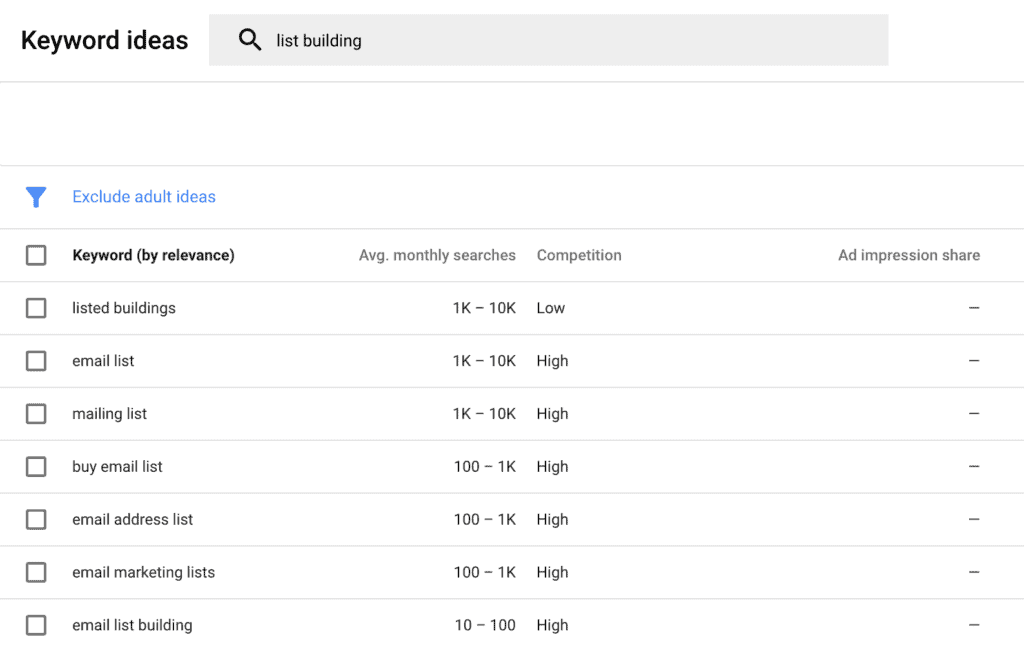The height and width of the screenshot is (651, 1024).
Task: Click the 'listed buildings' keyword text
Action: click(x=124, y=308)
